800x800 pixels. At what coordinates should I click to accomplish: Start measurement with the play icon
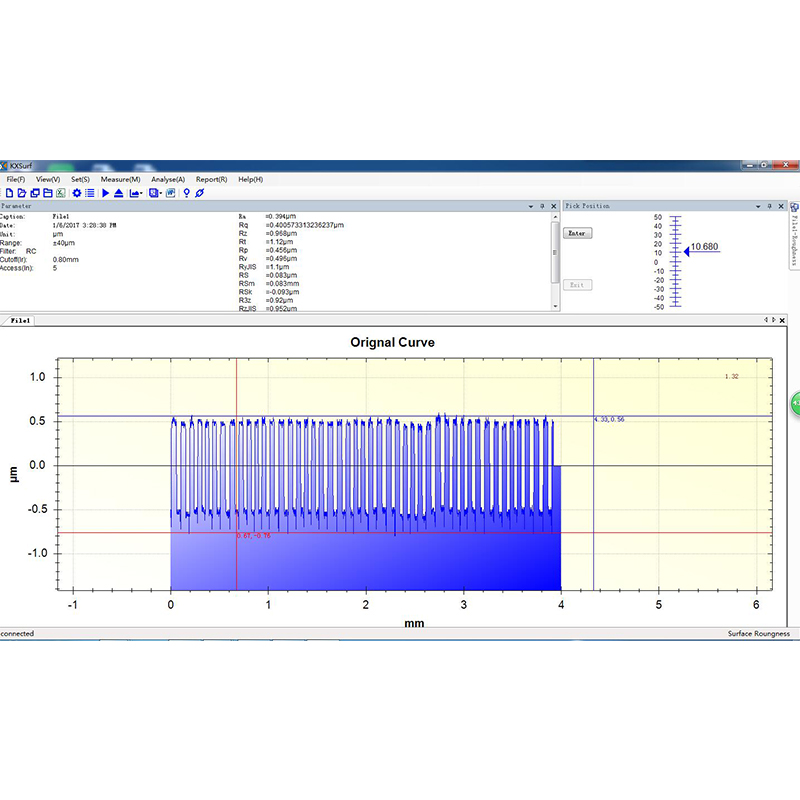[x=105, y=192]
